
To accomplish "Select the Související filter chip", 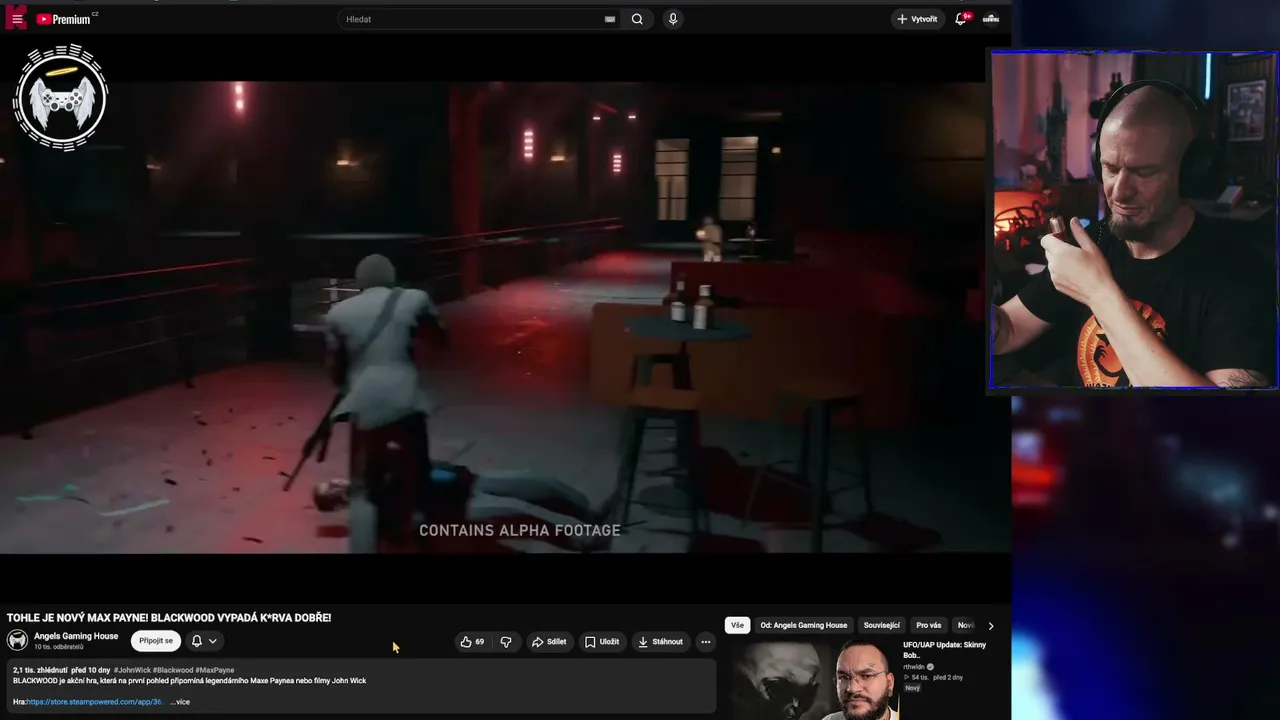I will pyautogui.click(x=882, y=625).
